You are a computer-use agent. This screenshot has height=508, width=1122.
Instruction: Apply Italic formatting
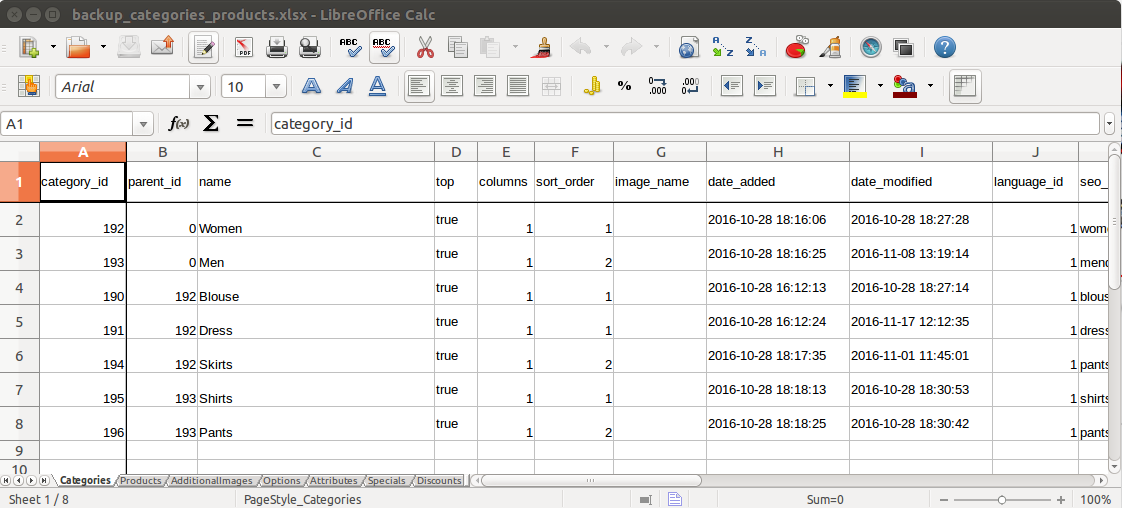click(345, 87)
